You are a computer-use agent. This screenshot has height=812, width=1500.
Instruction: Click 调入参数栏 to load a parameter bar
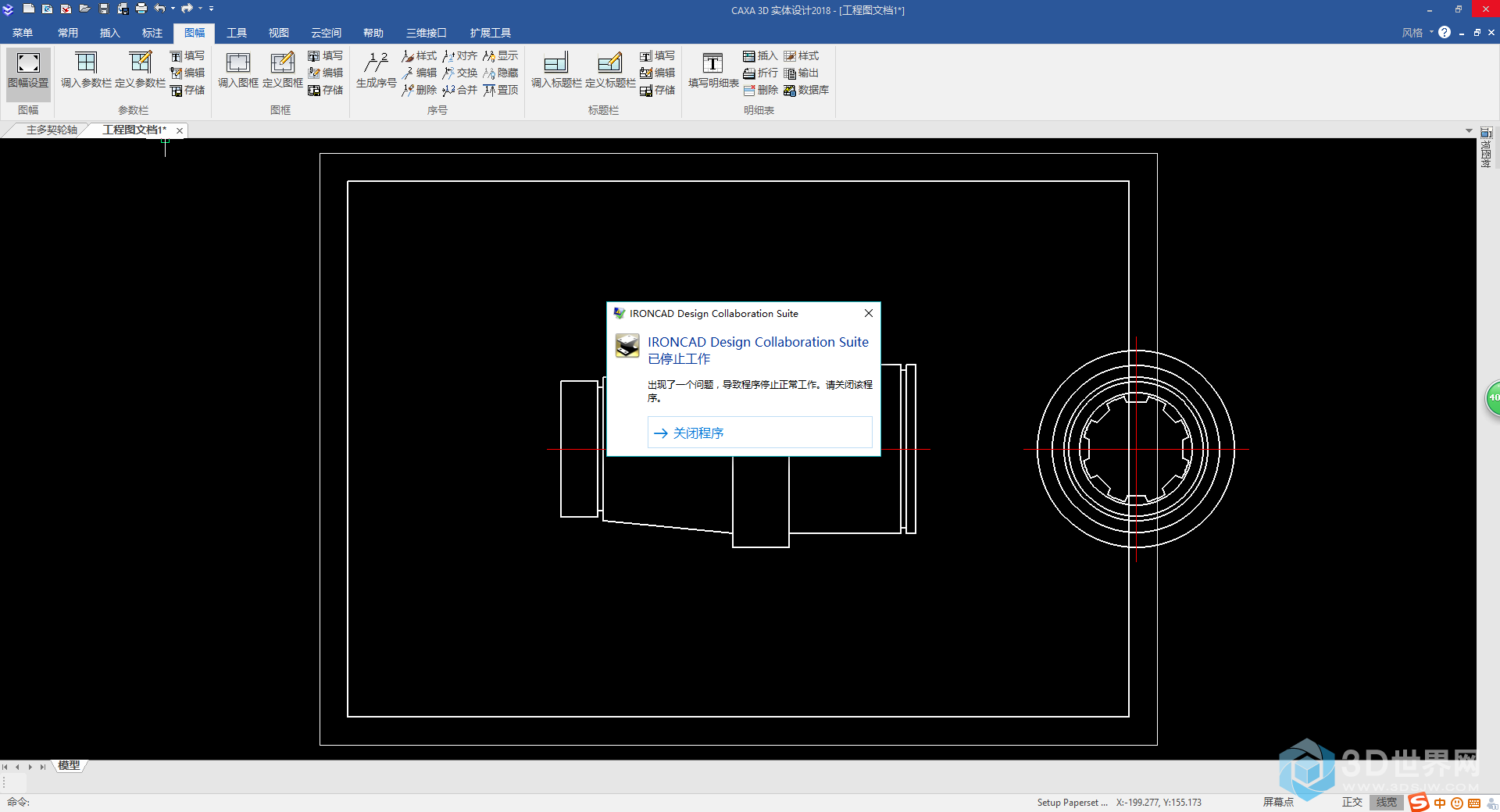click(x=86, y=71)
